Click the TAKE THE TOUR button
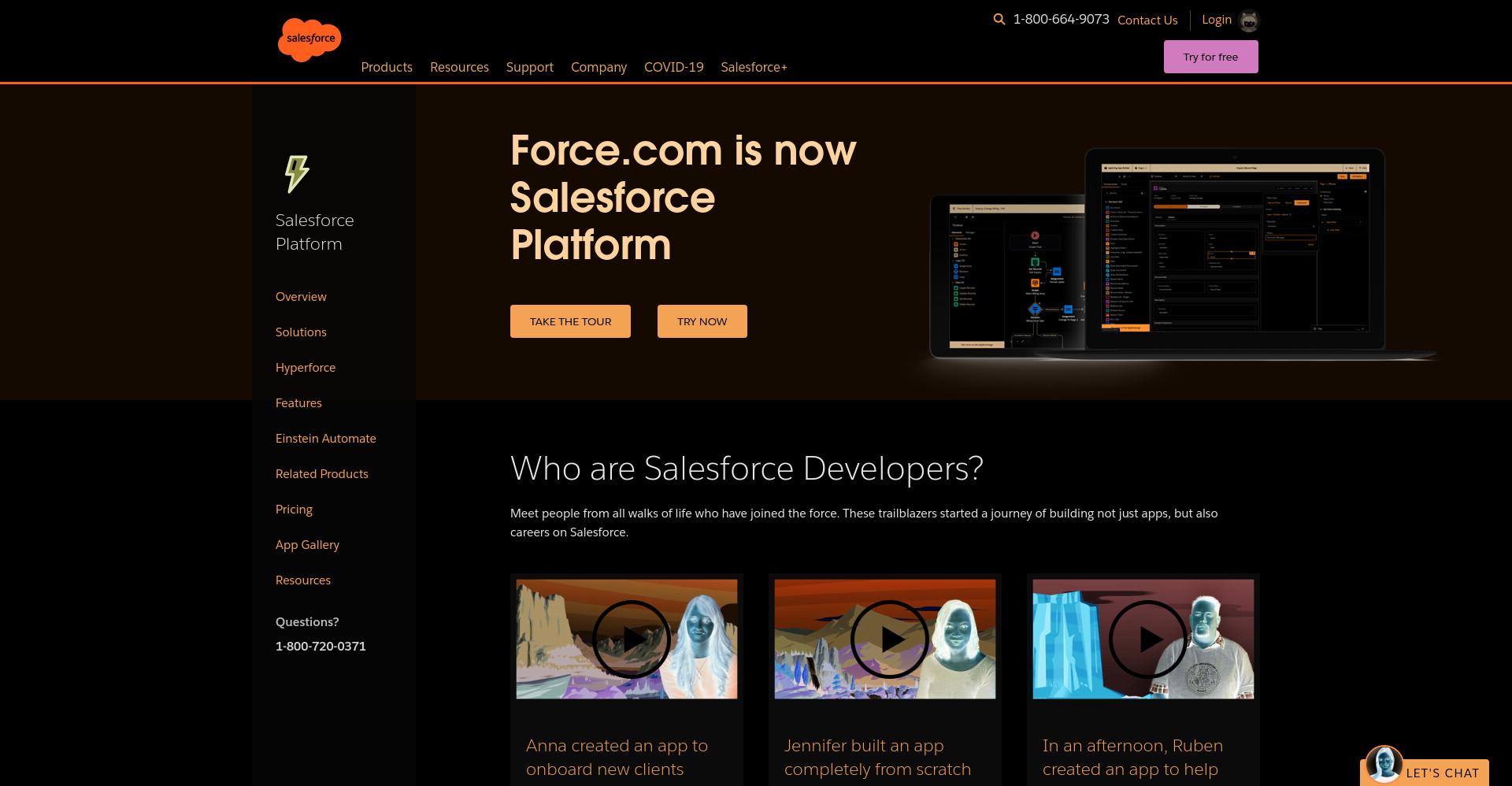The height and width of the screenshot is (786, 1512). (x=570, y=321)
